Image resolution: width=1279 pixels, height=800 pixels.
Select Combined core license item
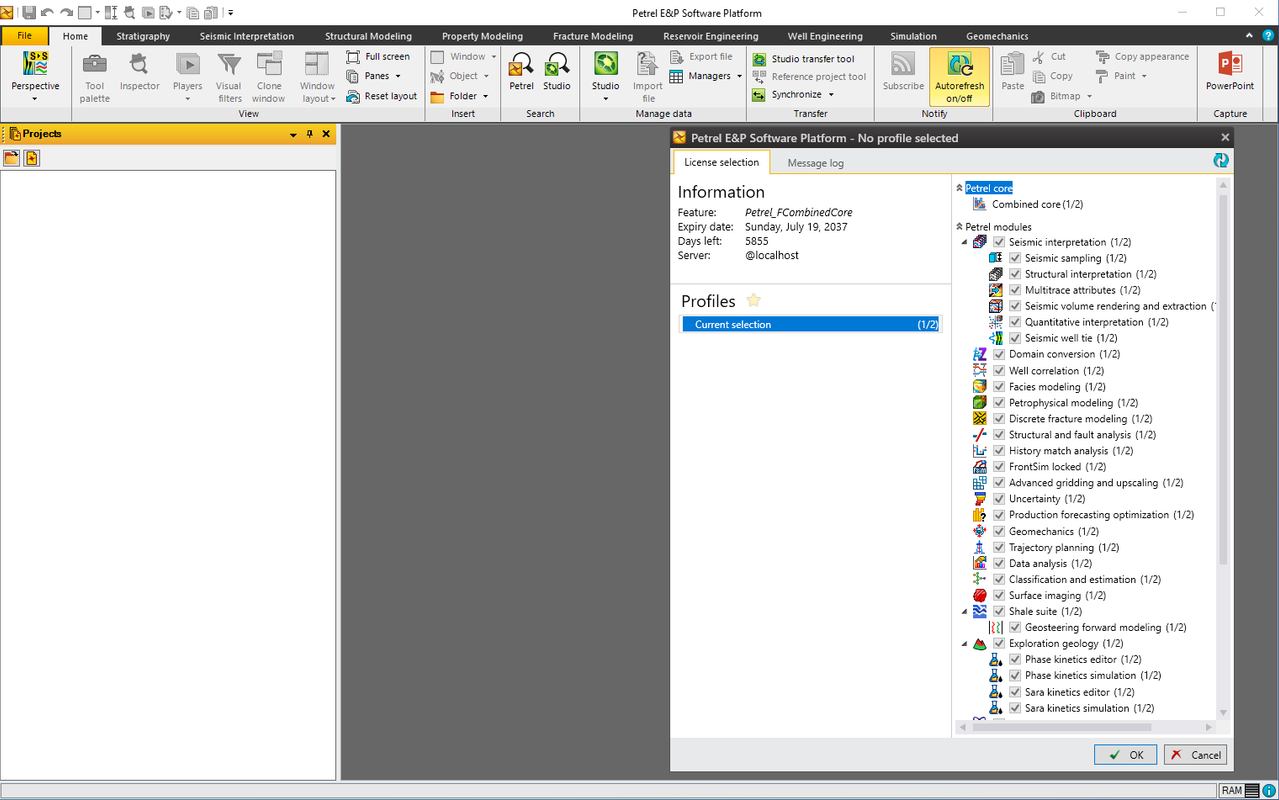tap(1028, 204)
